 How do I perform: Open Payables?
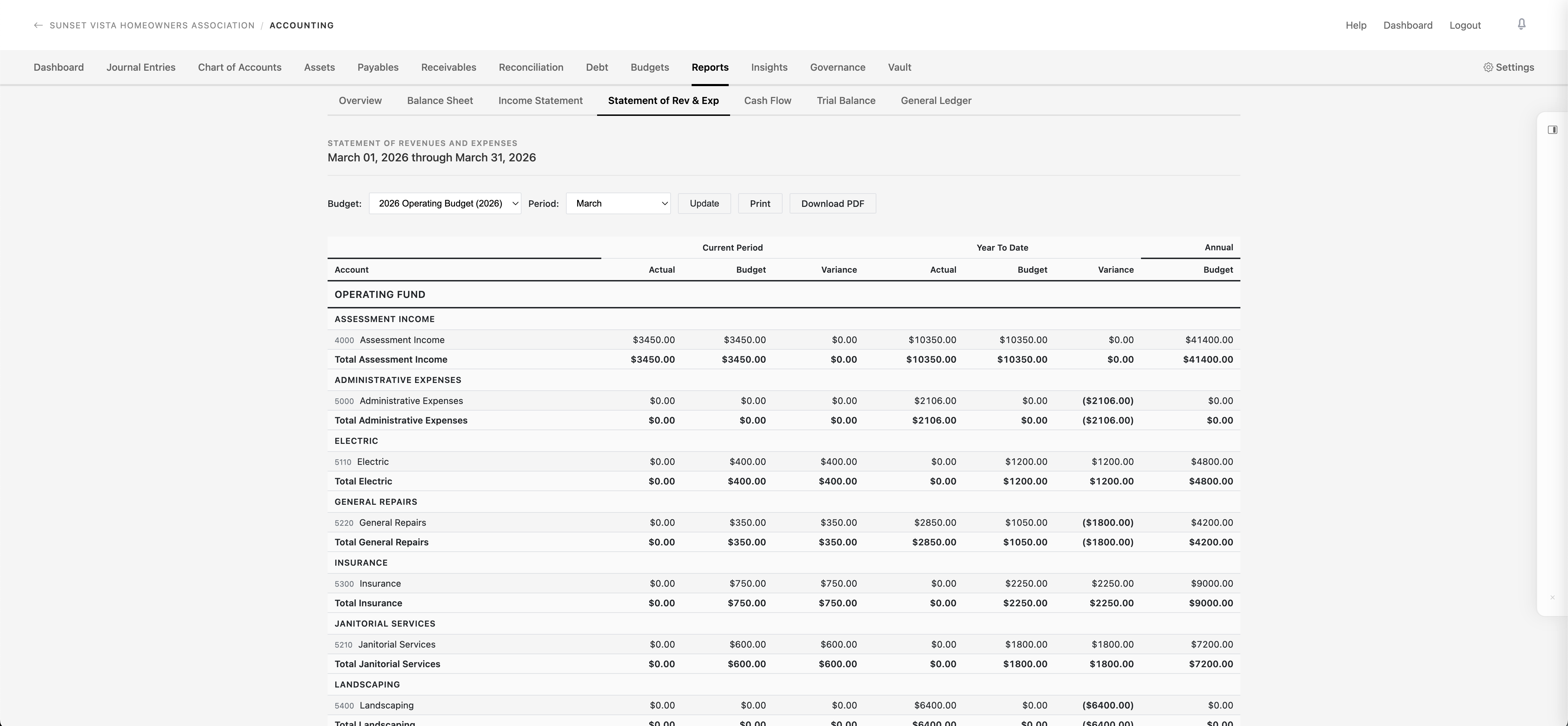pos(377,68)
